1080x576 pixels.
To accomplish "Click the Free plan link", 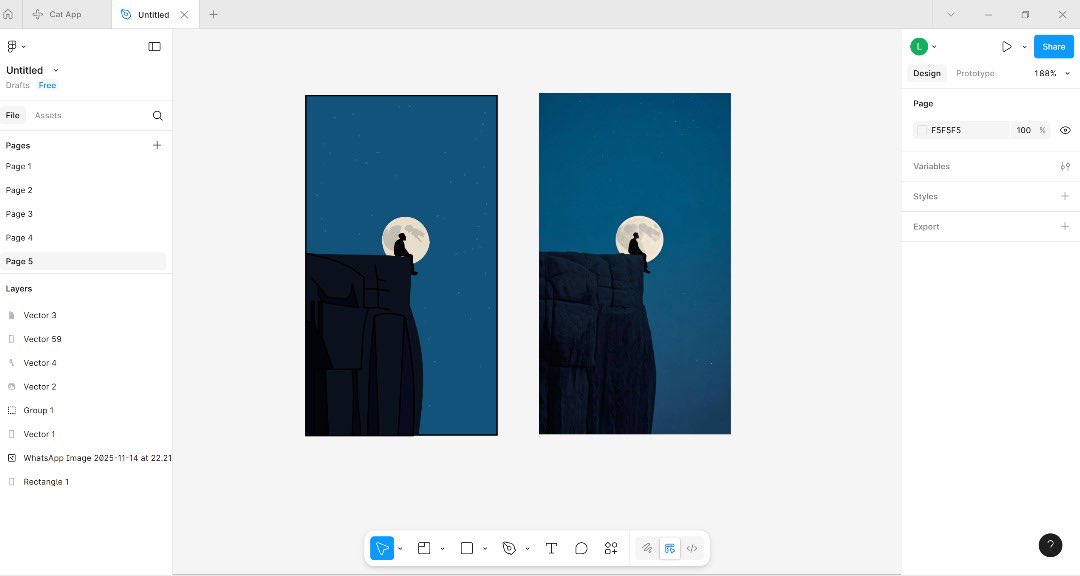I will point(48,85).
